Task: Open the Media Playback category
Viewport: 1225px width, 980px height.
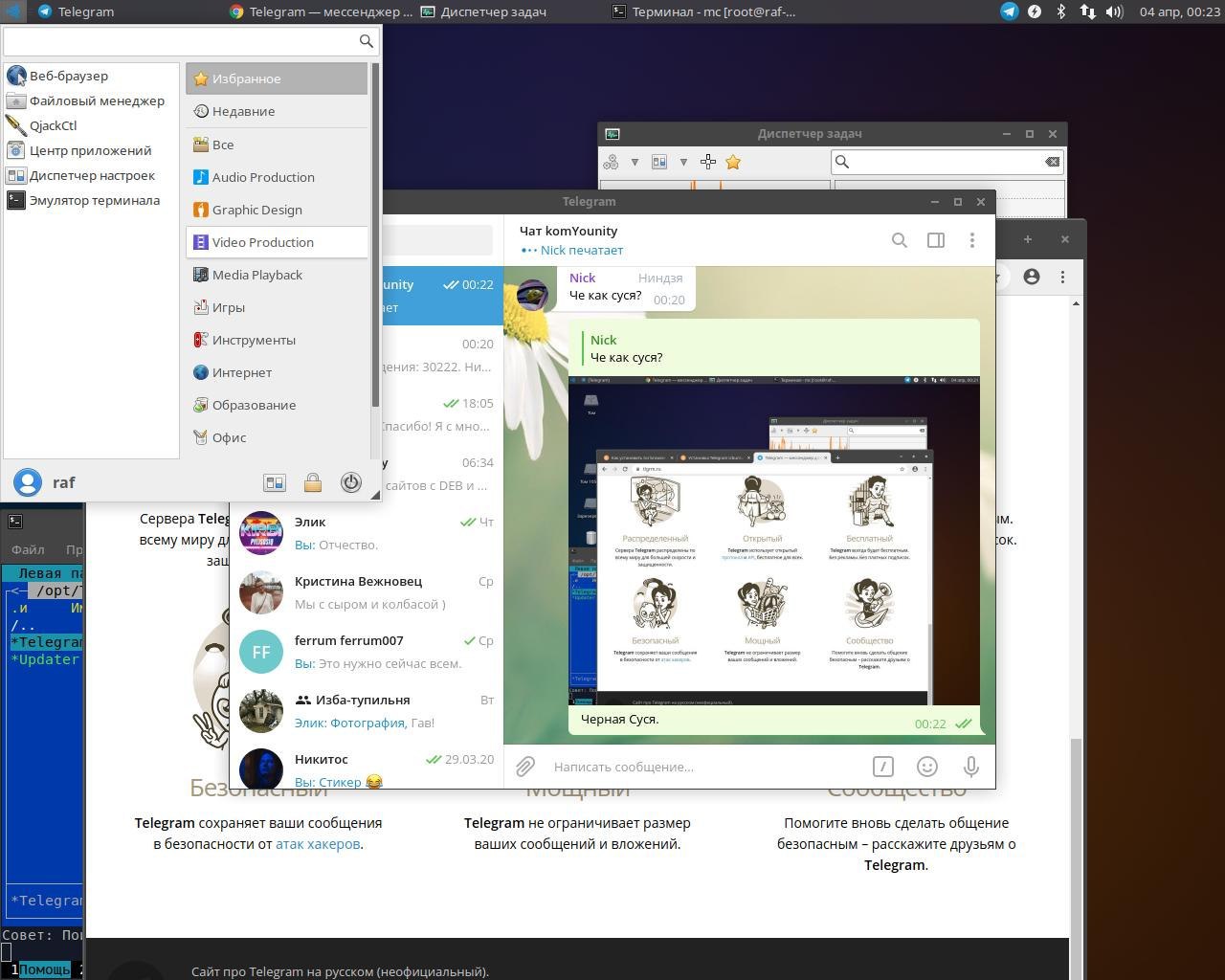Action: click(x=277, y=275)
